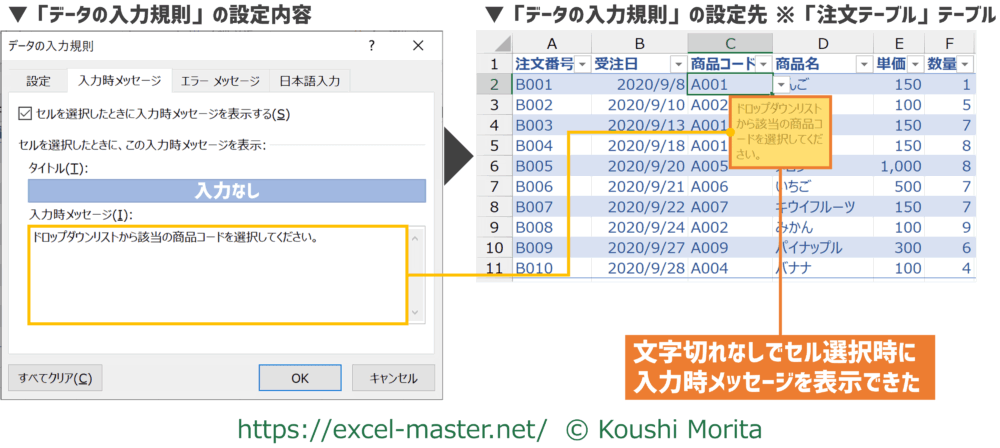Select the 入力時メッセージ tab
This screenshot has height=448, width=1000.
pyautogui.click(x=118, y=81)
